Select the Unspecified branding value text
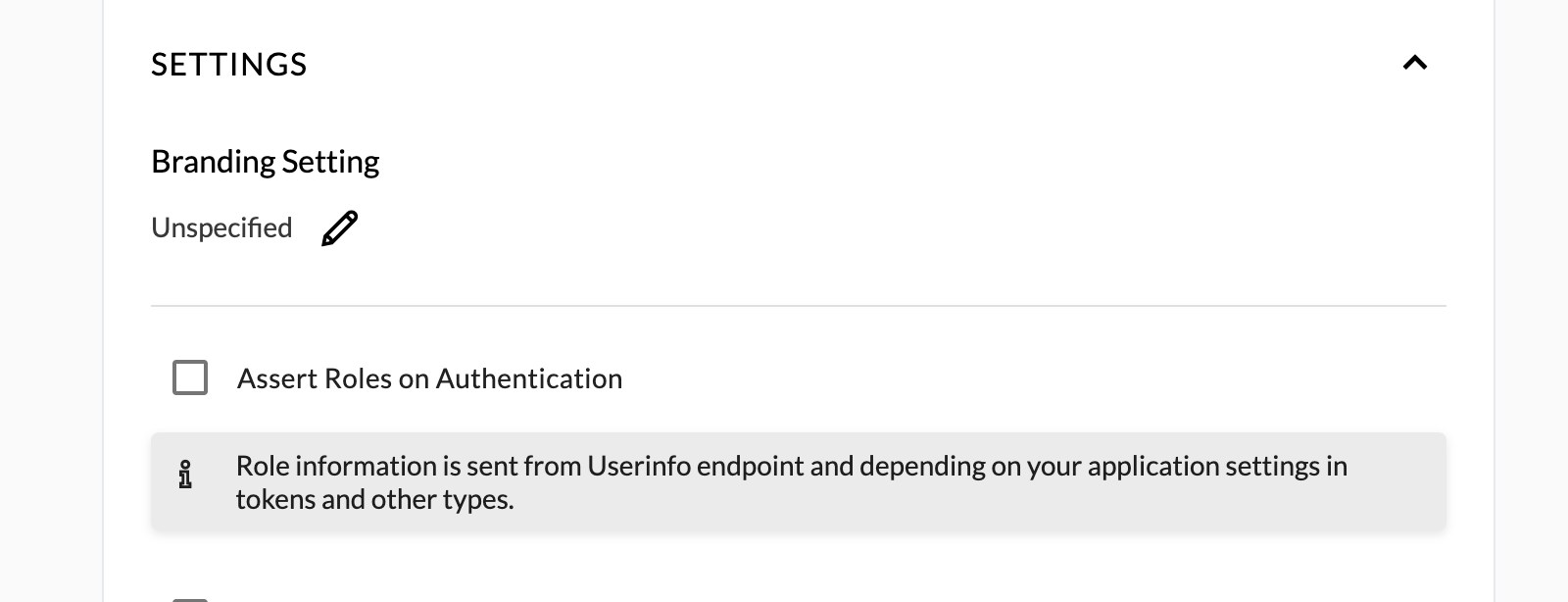 pos(221,228)
